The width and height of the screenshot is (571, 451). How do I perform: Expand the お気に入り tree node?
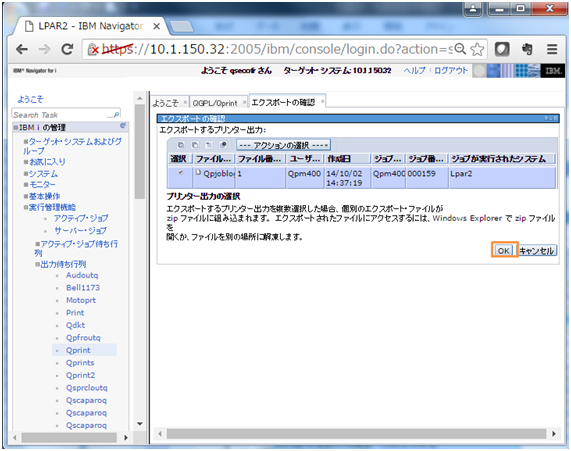click(x=26, y=161)
